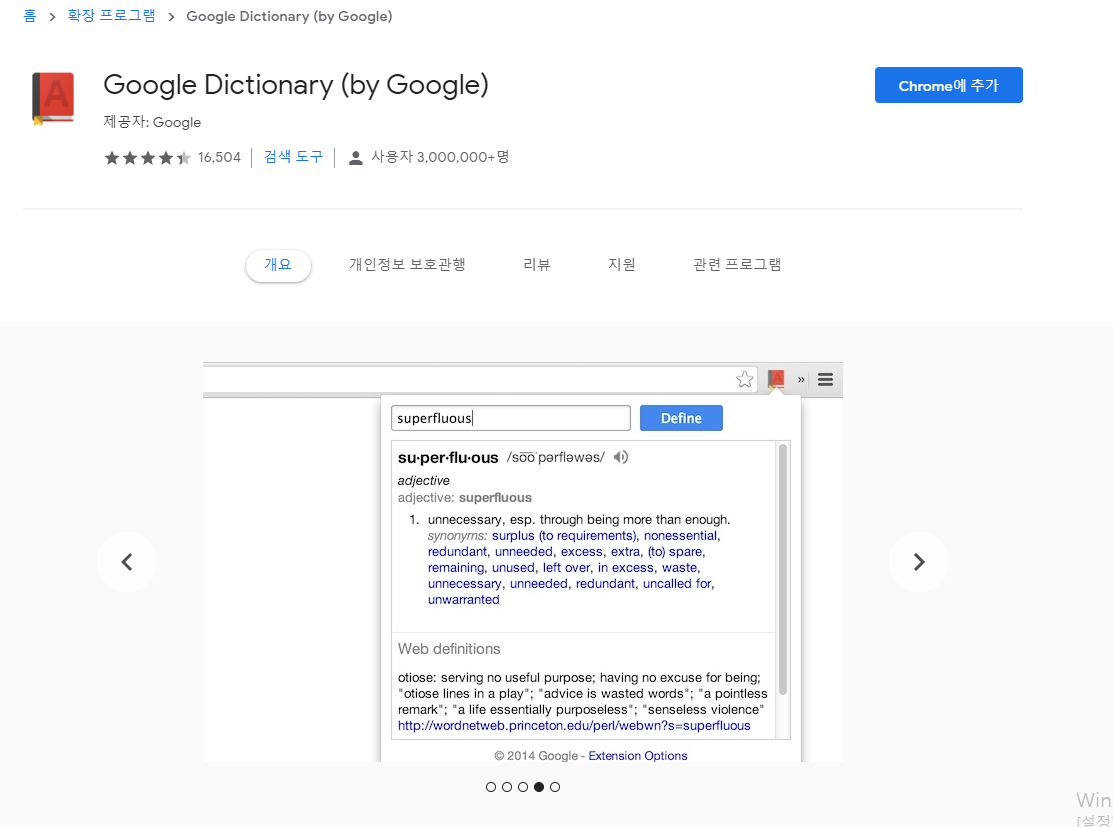Click the hamburger menu icon in screenshot
This screenshot has width=1113, height=827.
coord(825,380)
